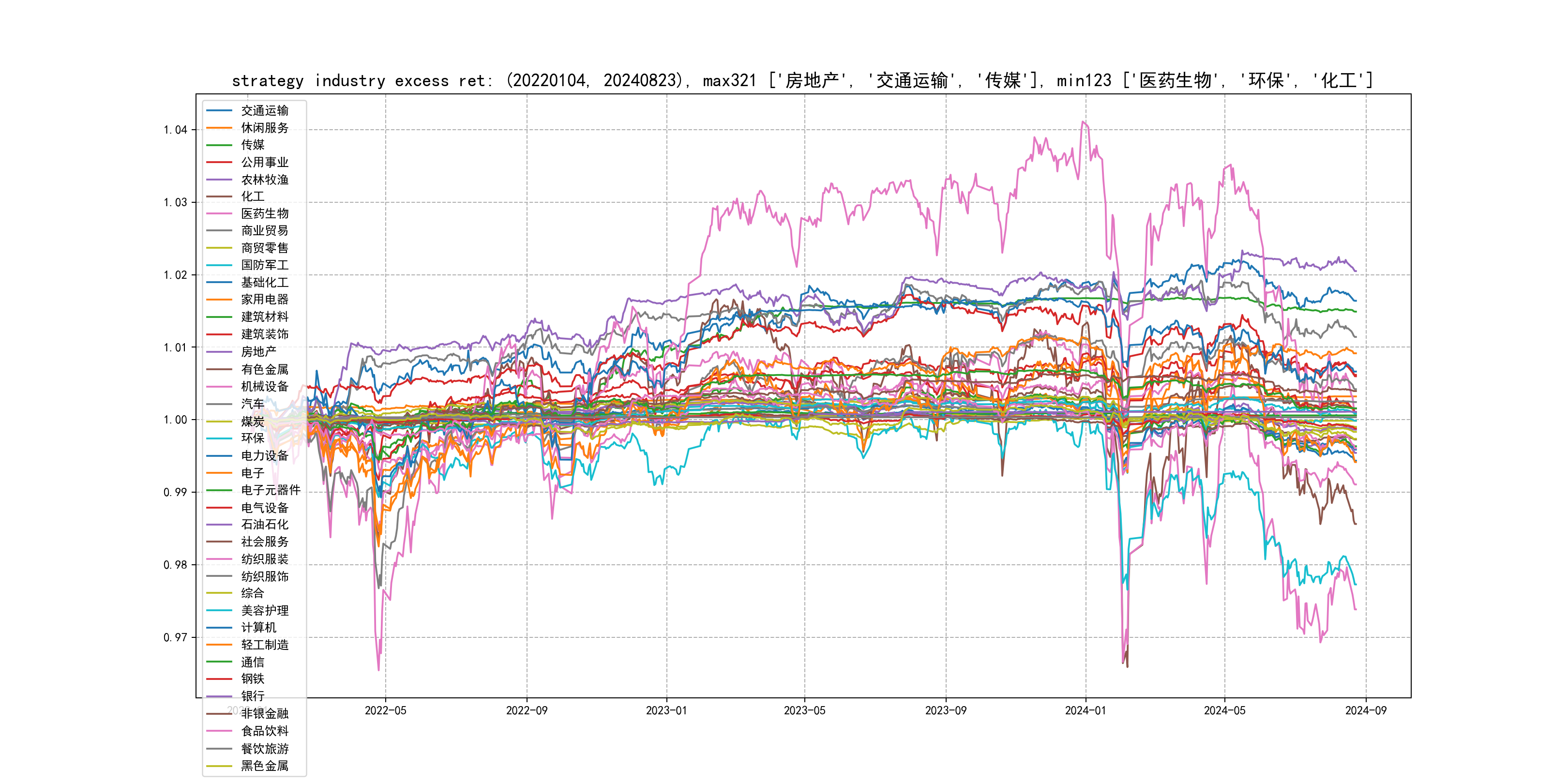Click the 0.97 y-axis tick label
The image size is (1568, 784).
[175, 637]
